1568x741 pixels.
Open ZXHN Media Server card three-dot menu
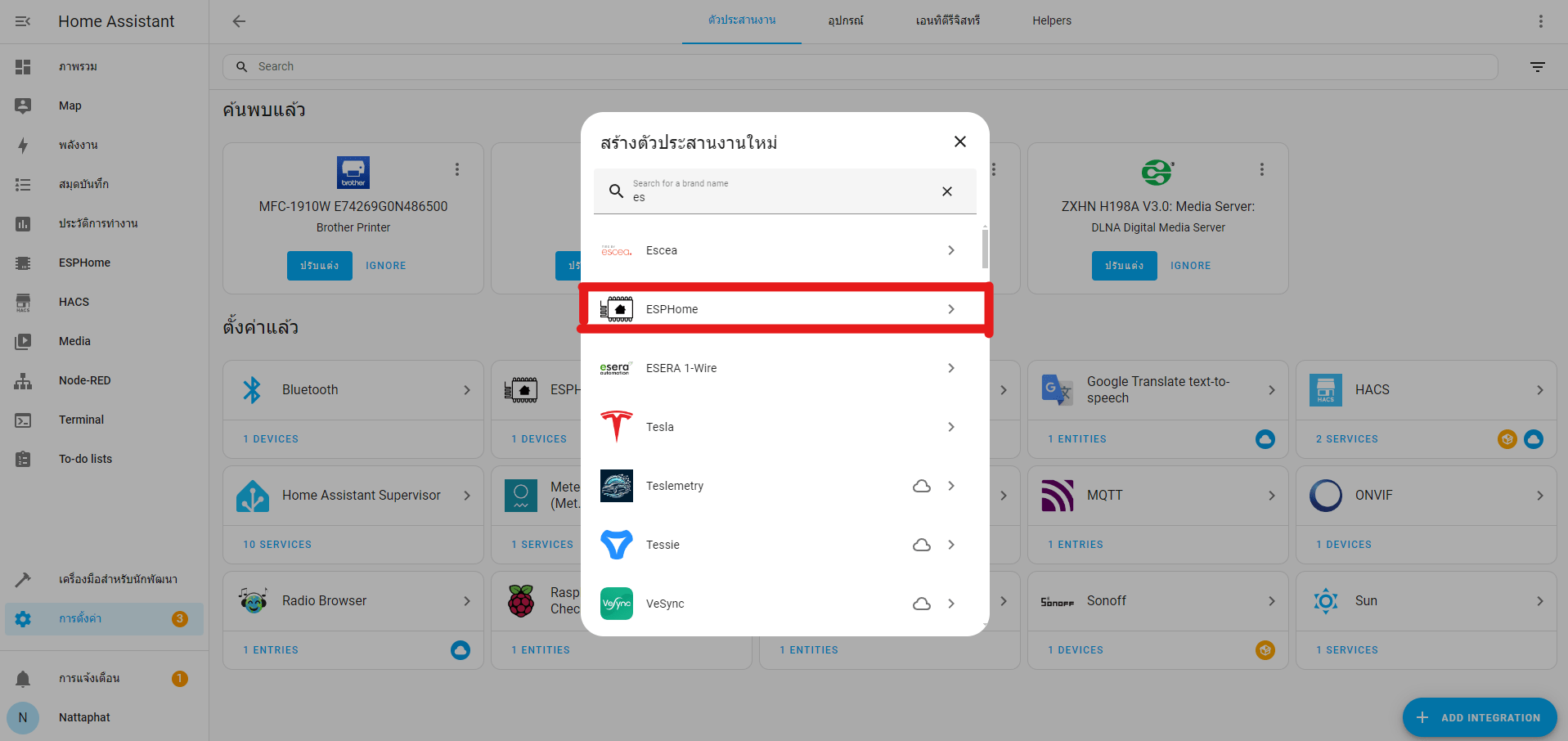1262,169
